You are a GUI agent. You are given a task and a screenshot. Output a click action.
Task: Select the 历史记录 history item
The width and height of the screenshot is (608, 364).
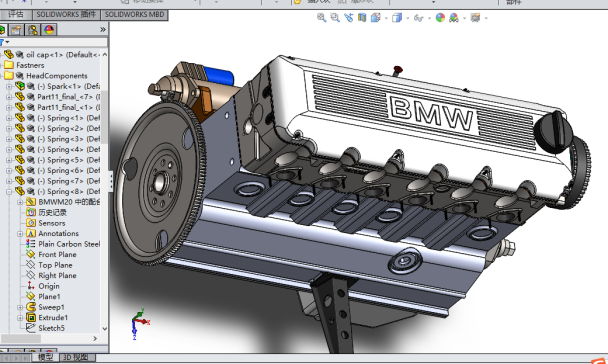52,212
